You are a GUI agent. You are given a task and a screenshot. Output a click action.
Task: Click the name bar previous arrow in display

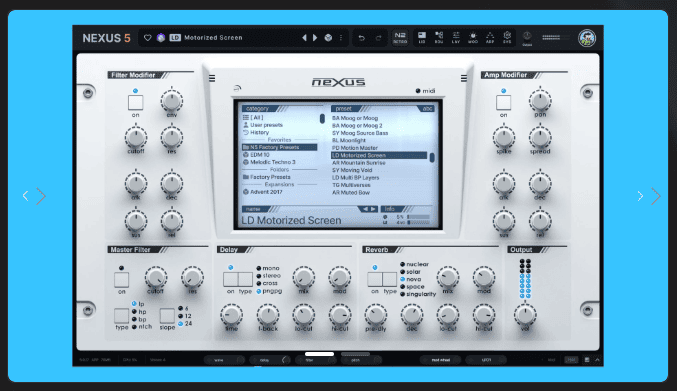[365, 209]
